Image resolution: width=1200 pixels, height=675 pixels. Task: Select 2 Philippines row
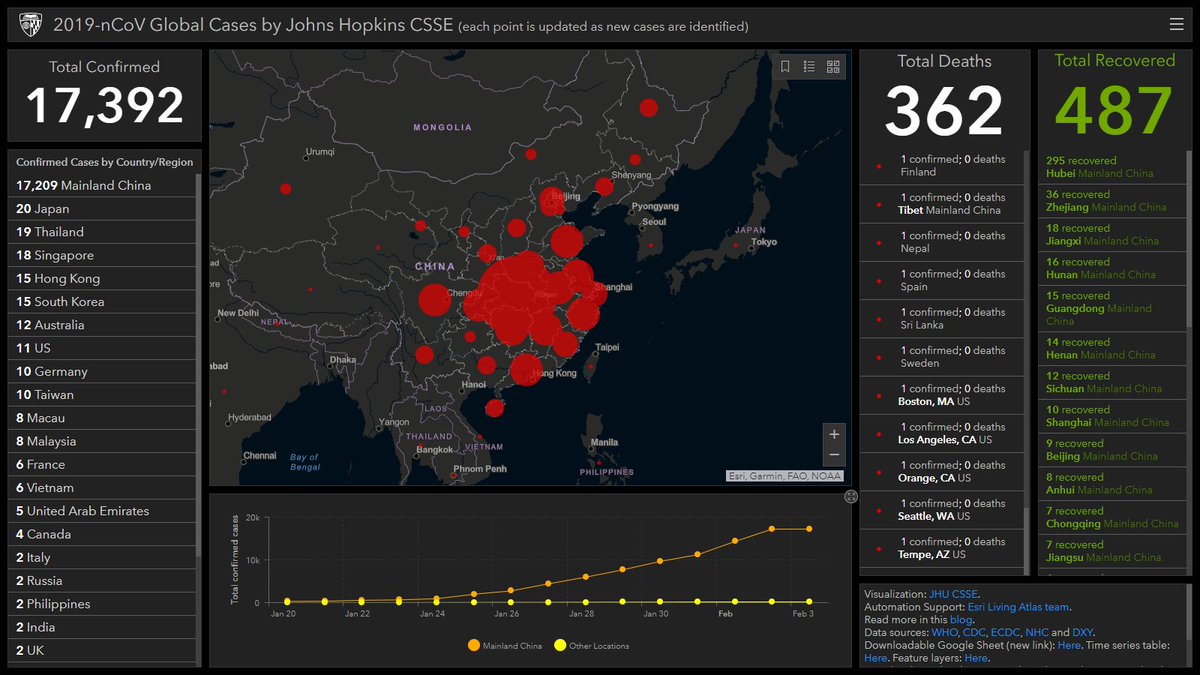click(103, 604)
